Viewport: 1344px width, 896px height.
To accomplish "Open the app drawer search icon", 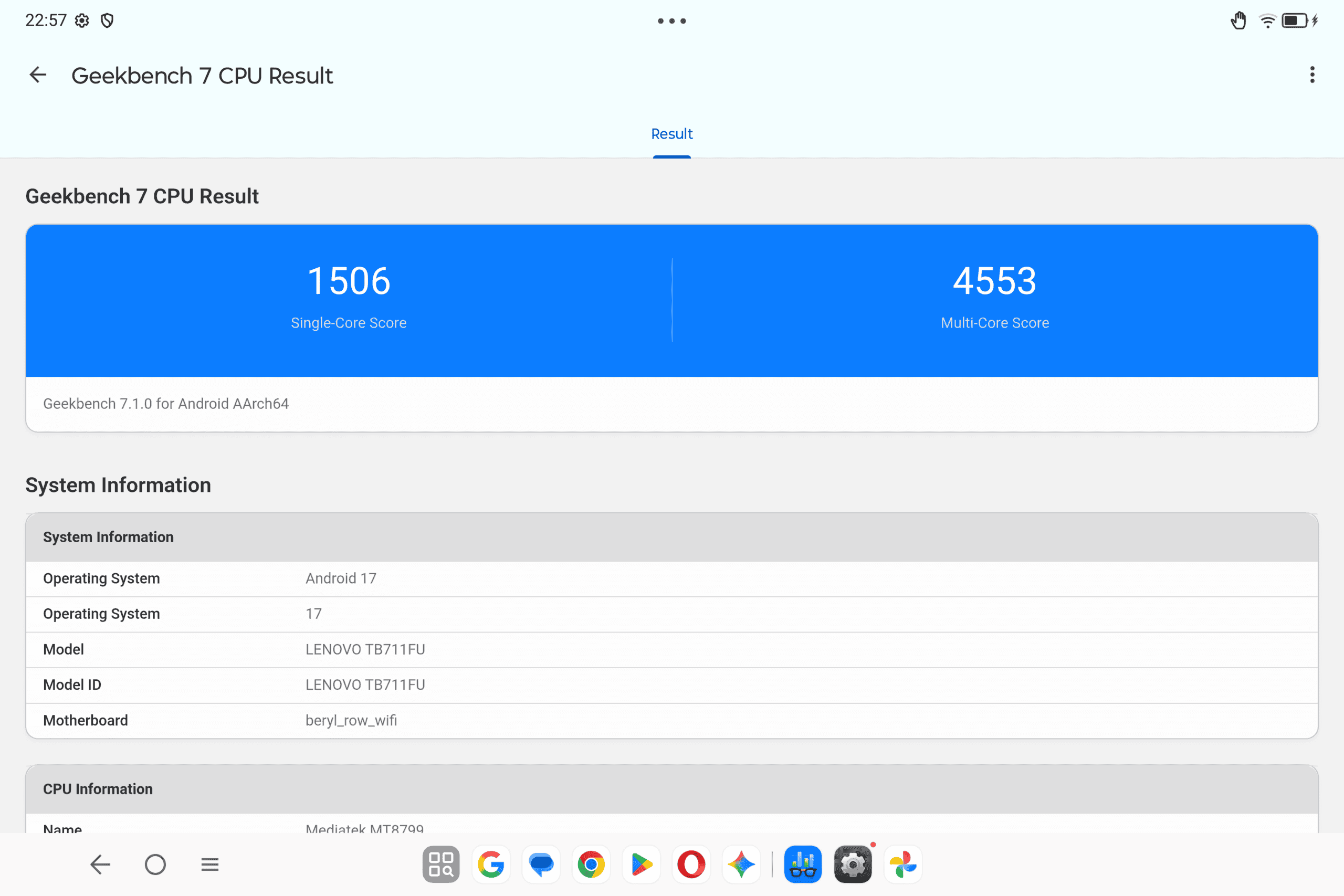I will 441,864.
